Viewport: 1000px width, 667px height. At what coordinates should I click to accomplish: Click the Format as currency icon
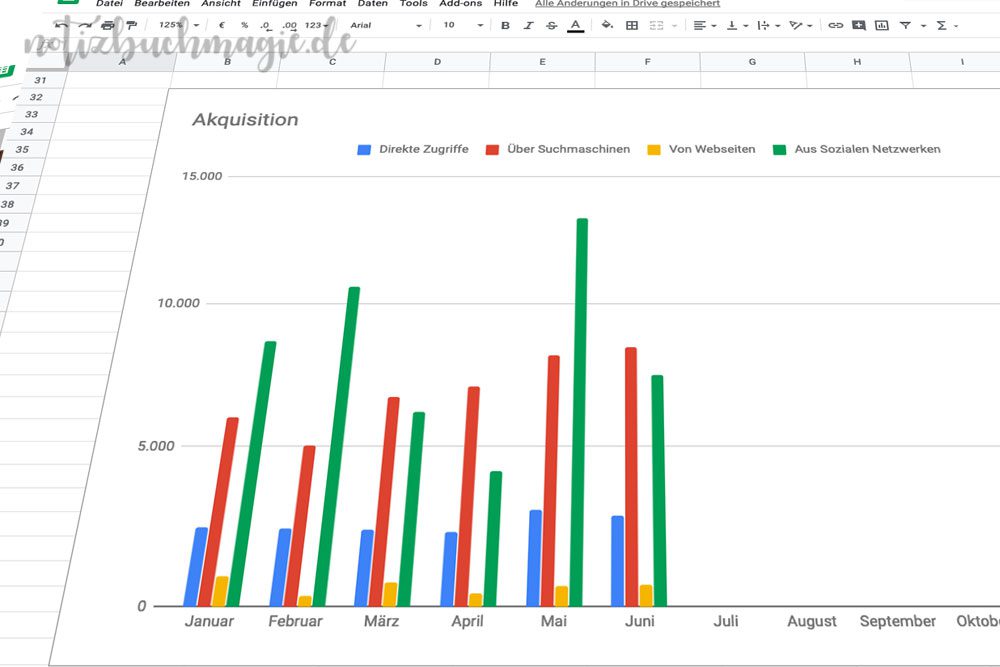220,24
